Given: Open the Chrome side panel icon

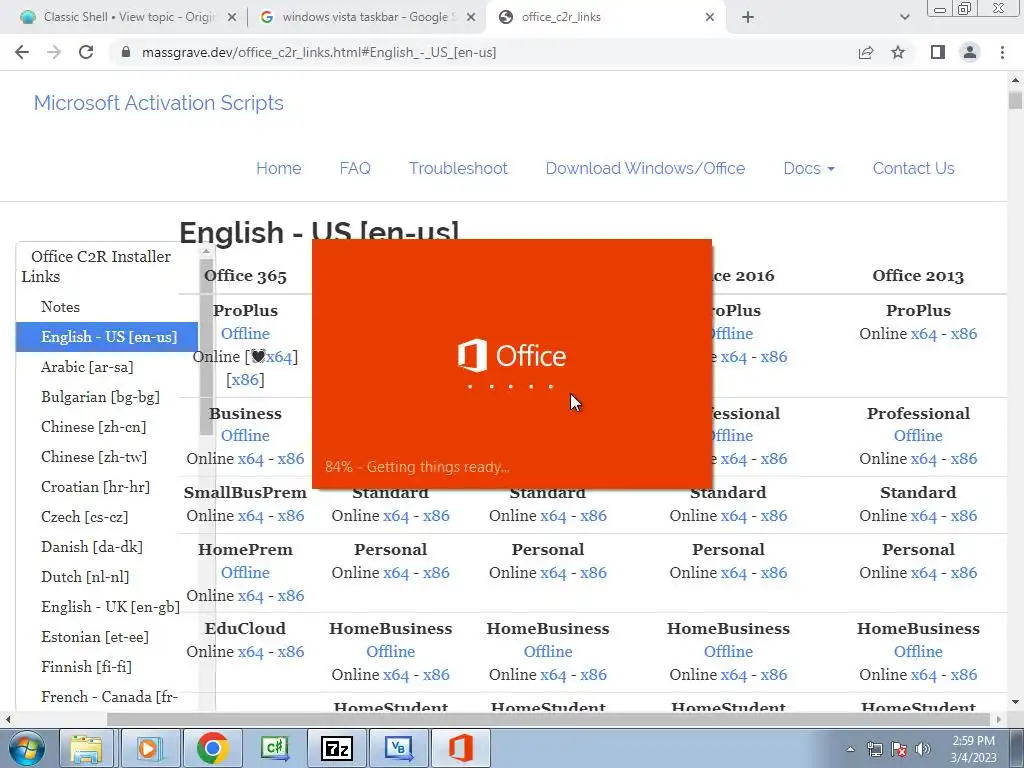Looking at the screenshot, I should click(938, 52).
